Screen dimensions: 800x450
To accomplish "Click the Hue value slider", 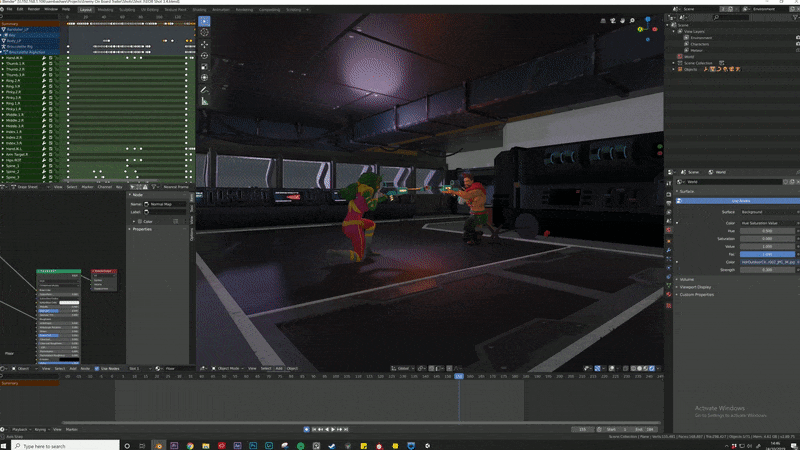I will tap(767, 231).
